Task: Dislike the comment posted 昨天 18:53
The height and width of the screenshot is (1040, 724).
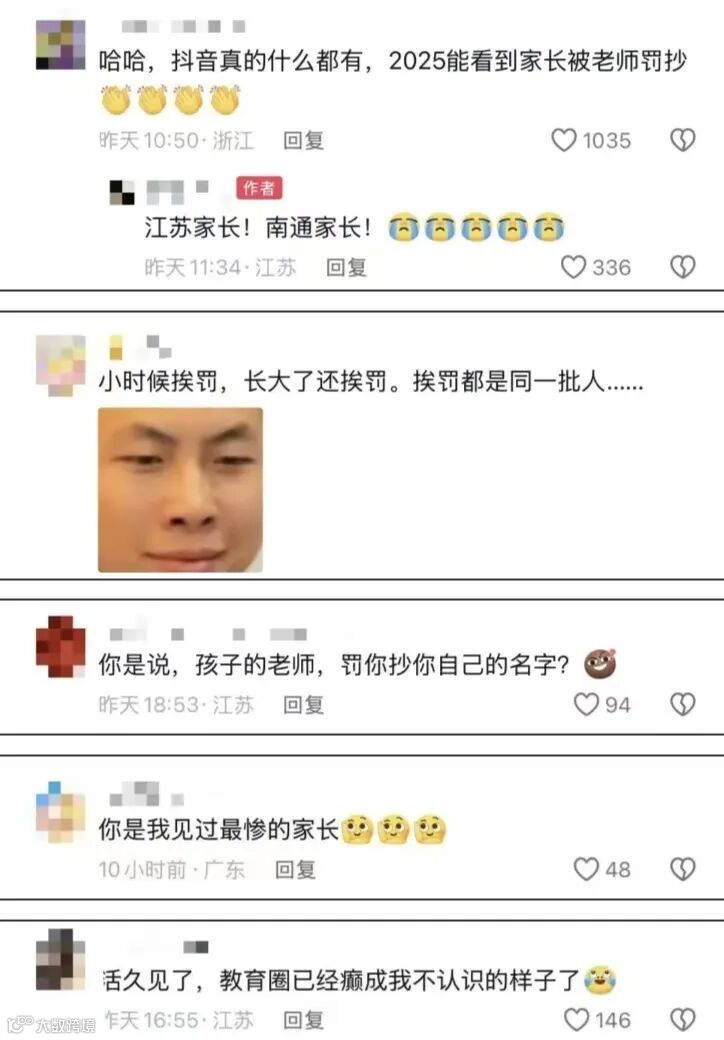Action: [x=682, y=704]
